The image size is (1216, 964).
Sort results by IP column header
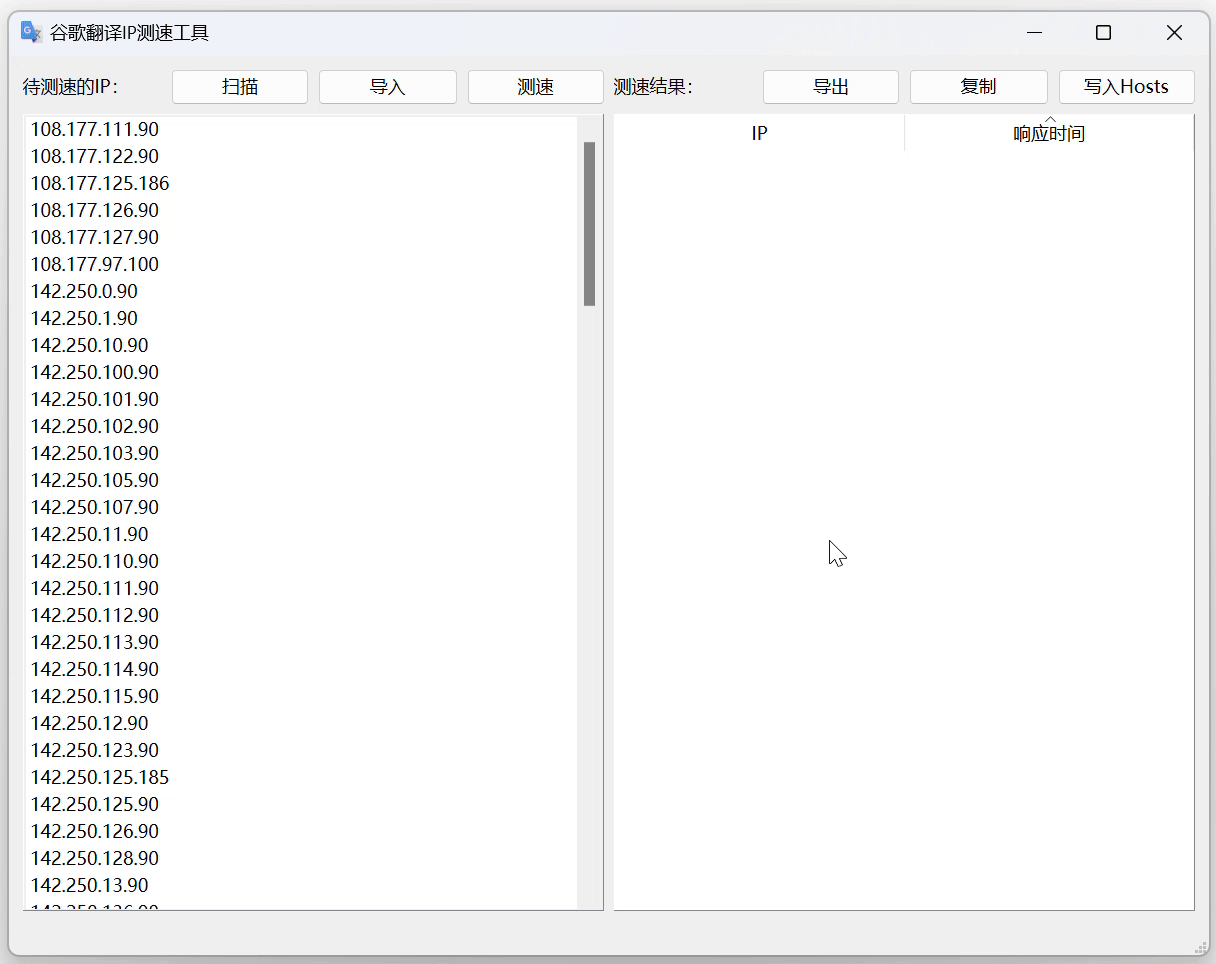pyautogui.click(x=759, y=134)
